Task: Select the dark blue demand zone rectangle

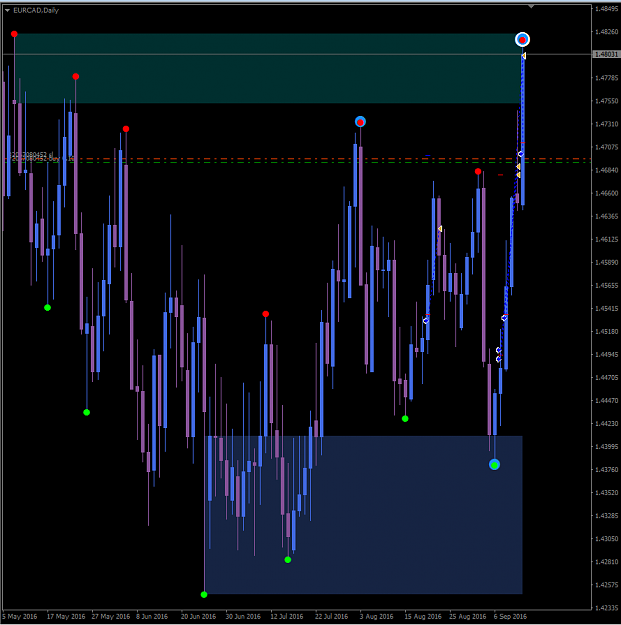Action: [364, 515]
